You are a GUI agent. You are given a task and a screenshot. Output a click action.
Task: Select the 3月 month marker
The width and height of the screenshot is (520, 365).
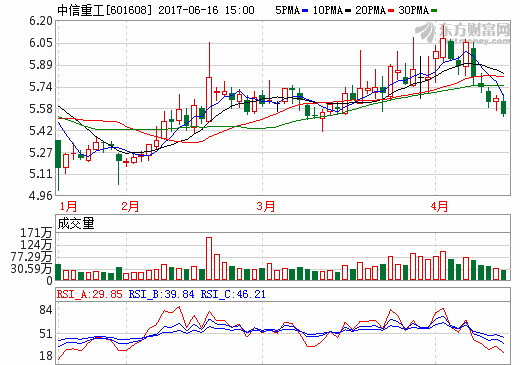(266, 206)
